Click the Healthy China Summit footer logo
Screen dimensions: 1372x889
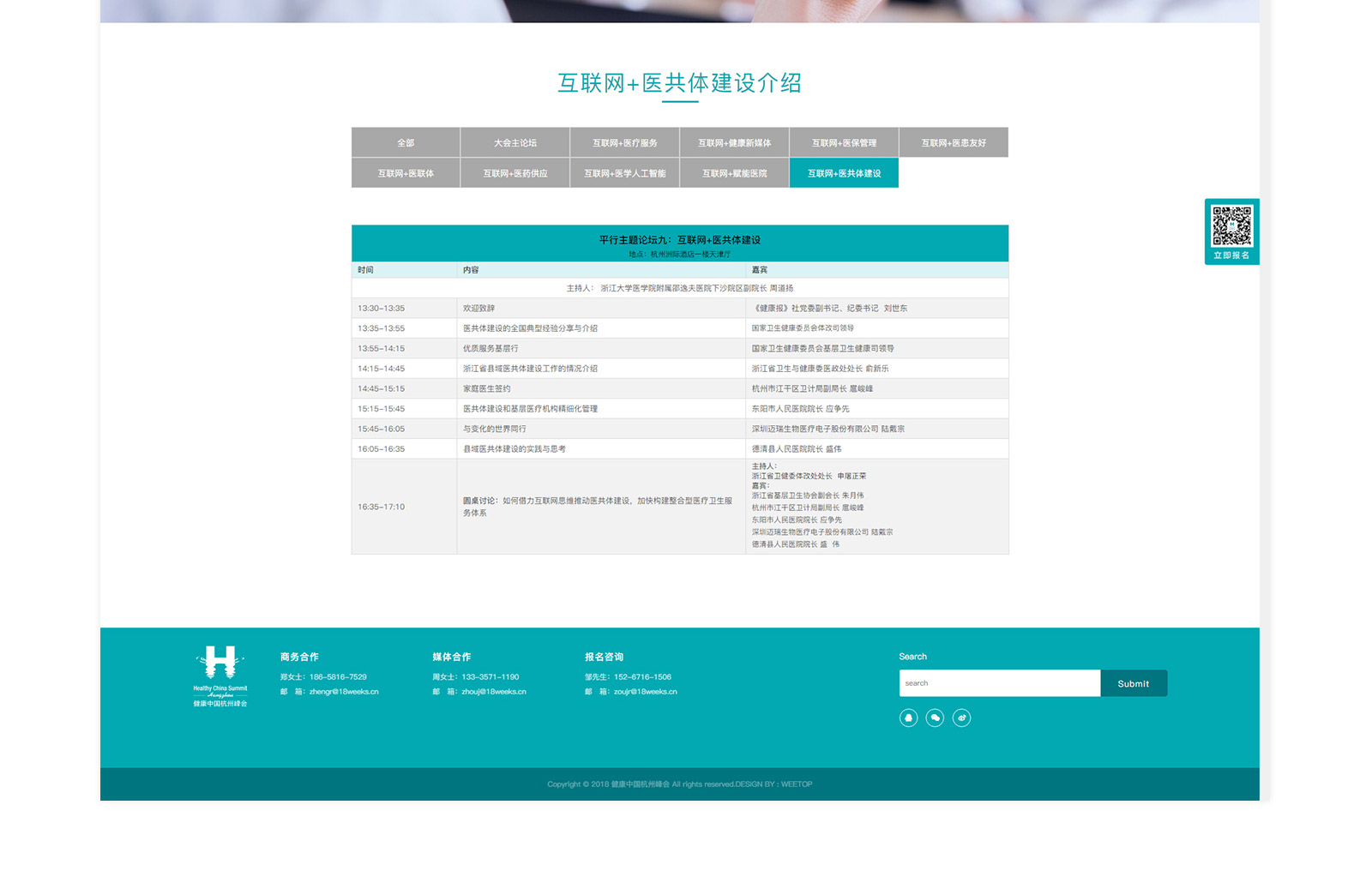tap(220, 676)
